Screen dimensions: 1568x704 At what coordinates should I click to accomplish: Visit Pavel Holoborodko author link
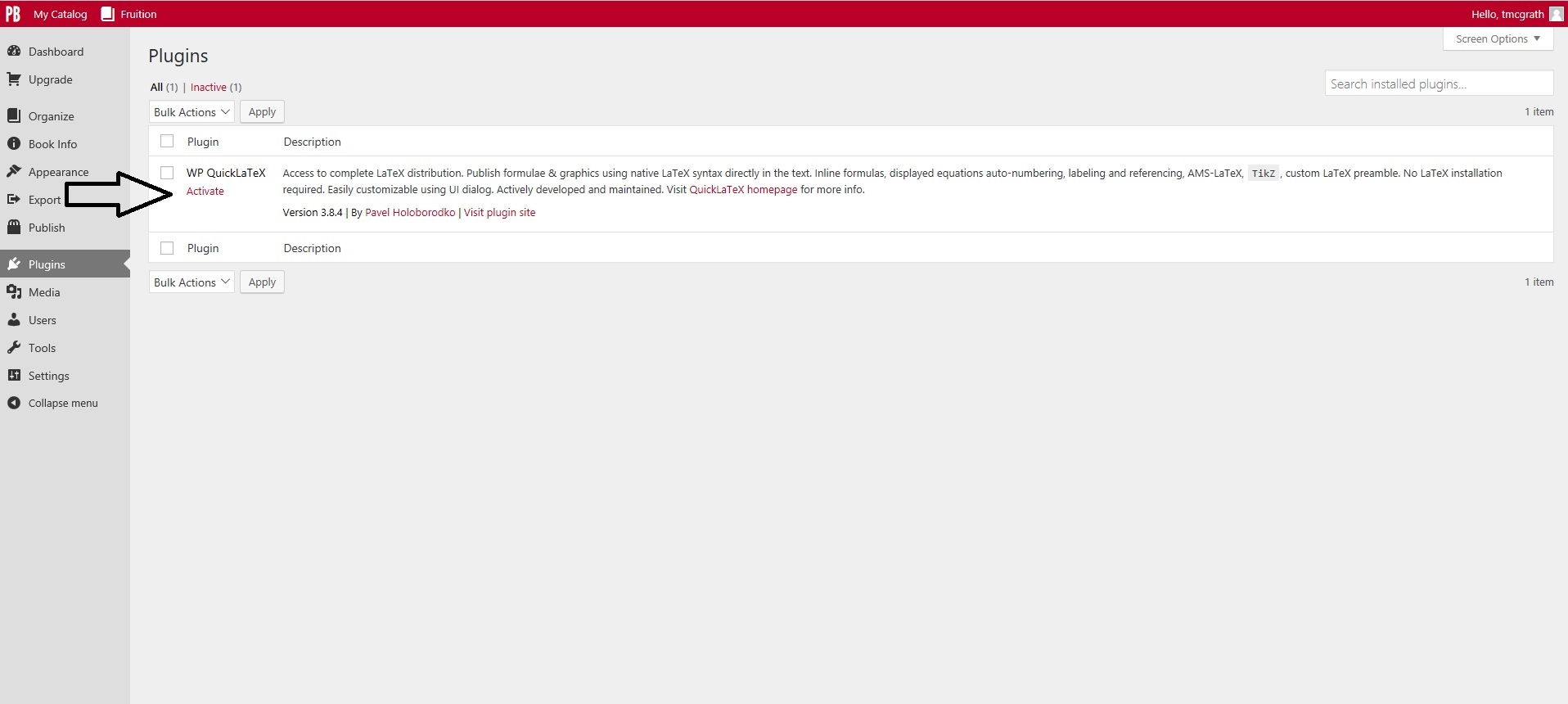pos(410,212)
